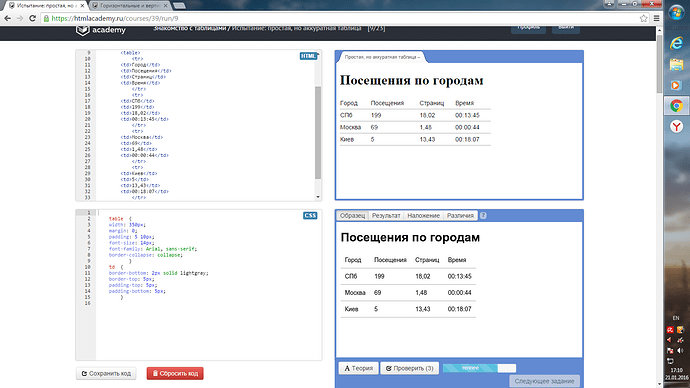Switch to the Результат tab

coord(386,216)
